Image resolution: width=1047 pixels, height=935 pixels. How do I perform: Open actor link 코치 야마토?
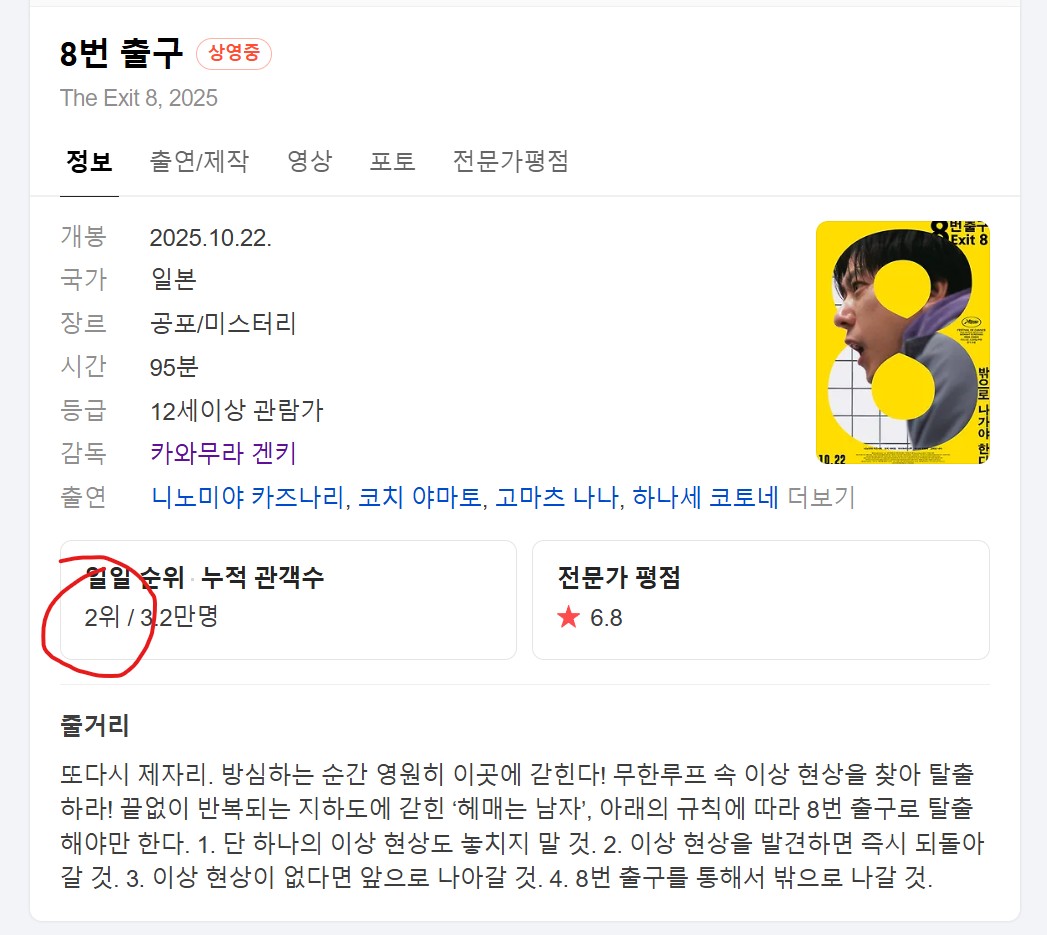pos(419,497)
